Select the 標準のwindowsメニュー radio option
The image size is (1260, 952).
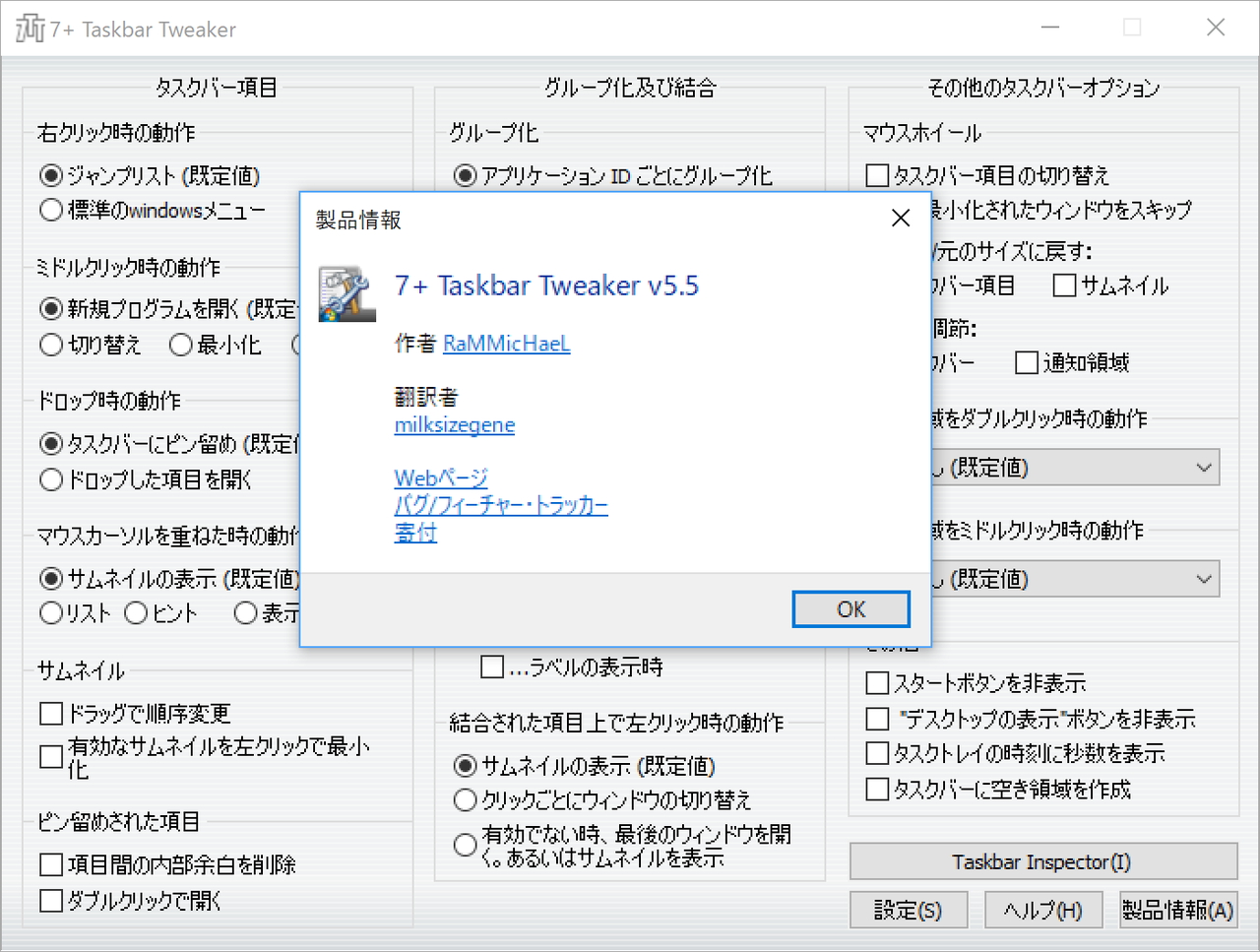[x=51, y=210]
